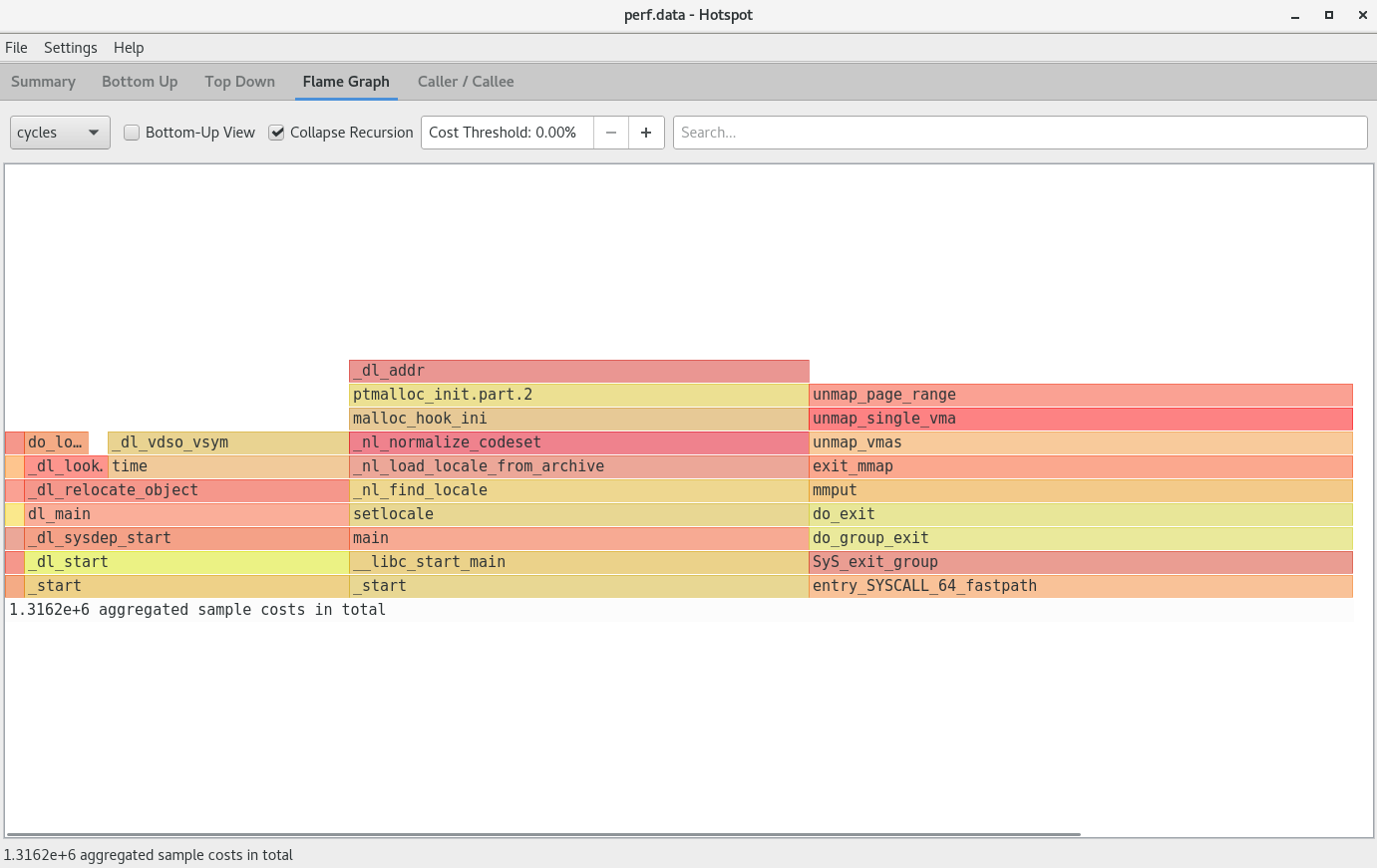This screenshot has height=868, width=1377.
Task: Open the Help menu
Action: pos(129,48)
